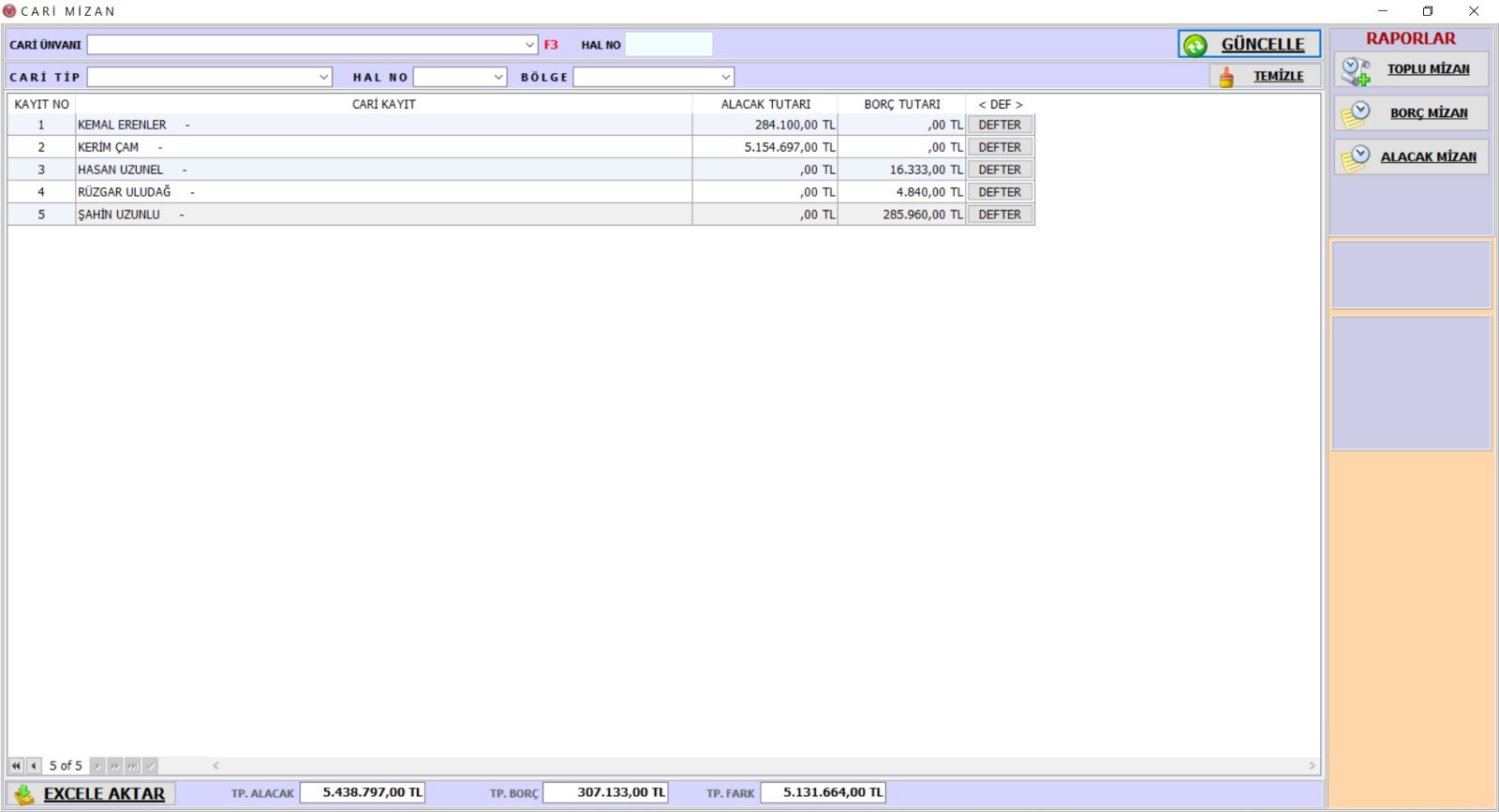Screen dimensions: 1499x812
Task: Click the green GÜNCELLE refresh icon
Action: tap(1195, 45)
